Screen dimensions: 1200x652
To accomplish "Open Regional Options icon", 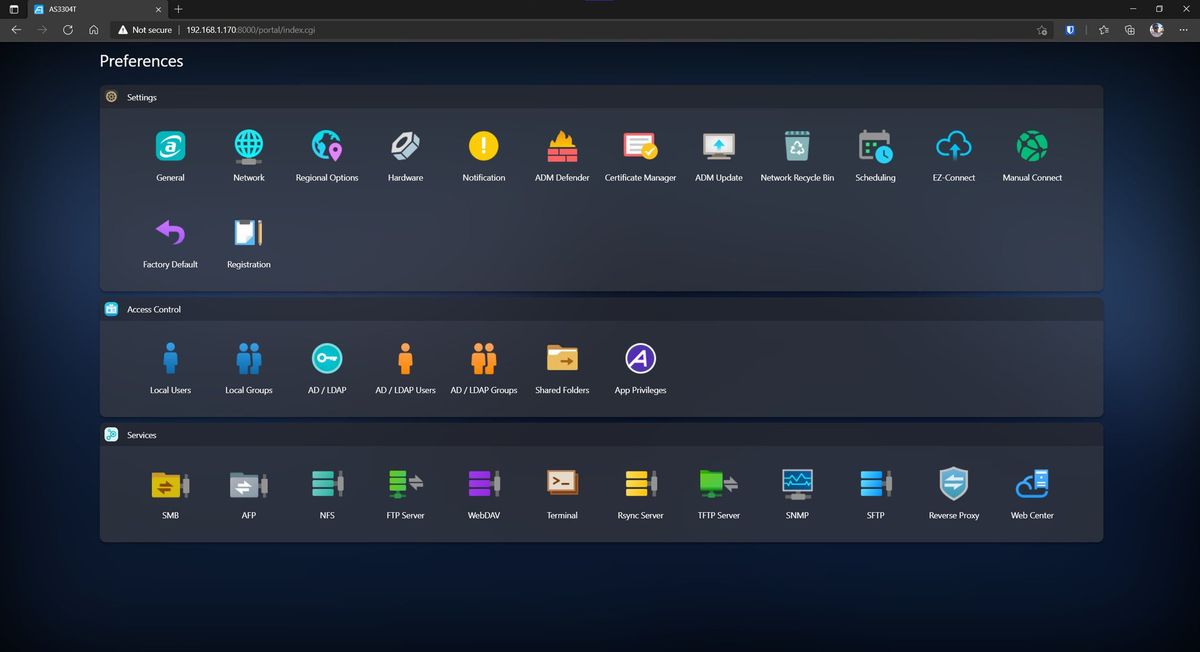I will pyautogui.click(x=327, y=146).
